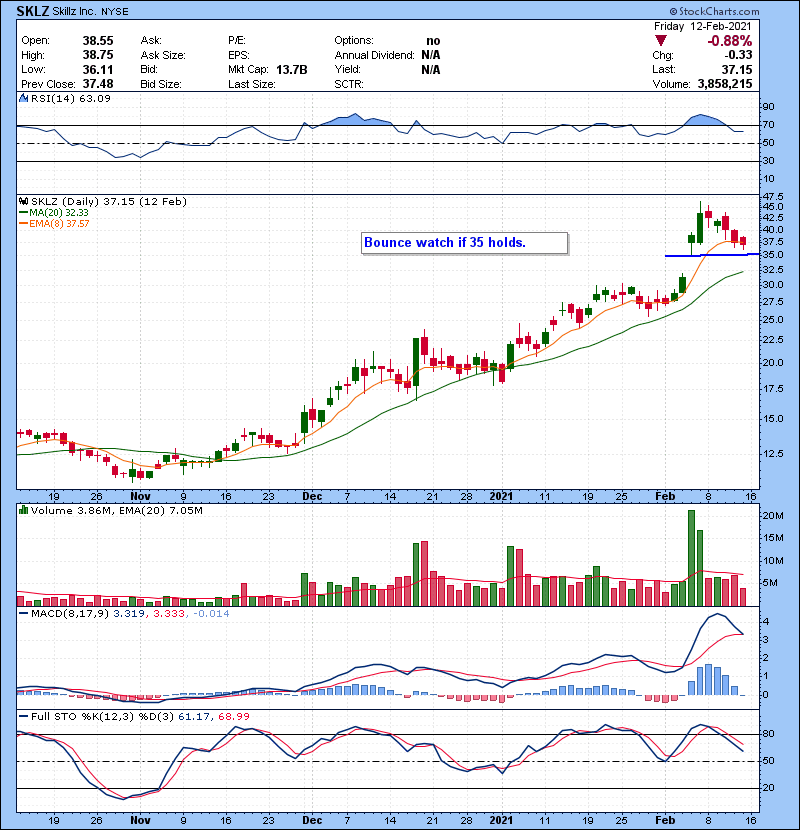Click the MACD signal value 3.333
This screenshot has height=830, width=800.
pos(169,614)
